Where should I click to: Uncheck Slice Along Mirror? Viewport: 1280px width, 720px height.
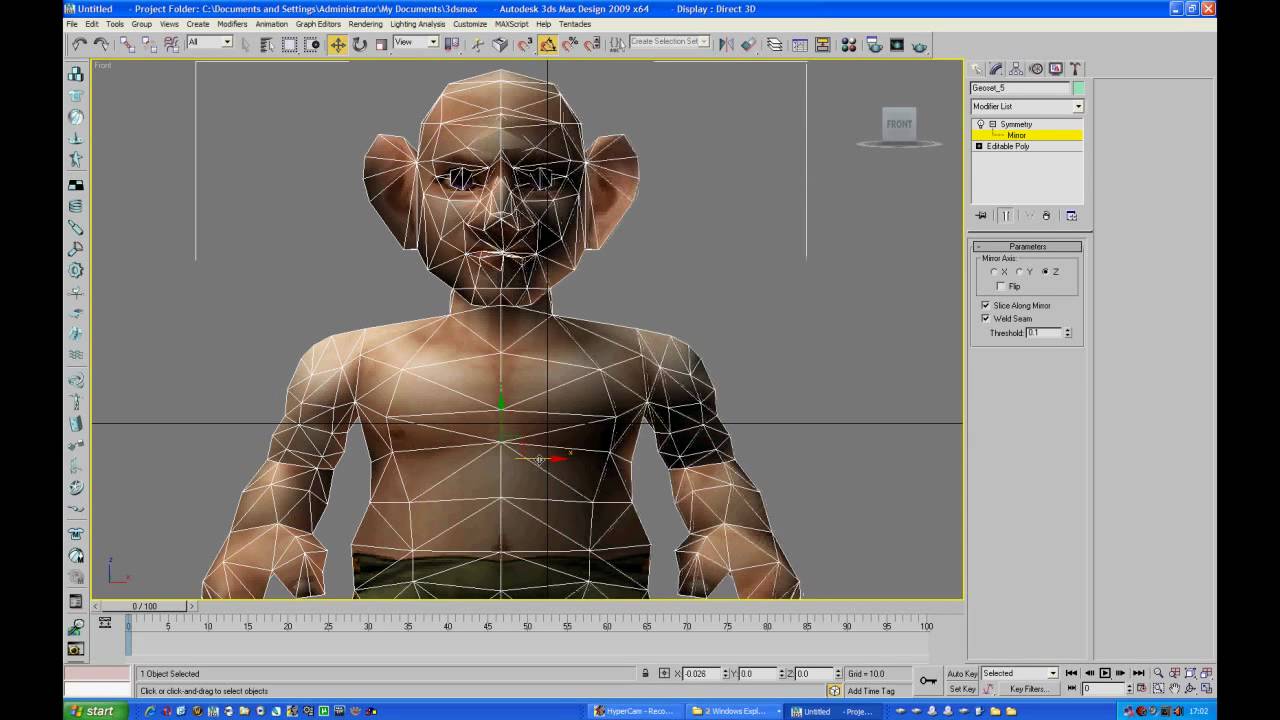[x=985, y=305]
